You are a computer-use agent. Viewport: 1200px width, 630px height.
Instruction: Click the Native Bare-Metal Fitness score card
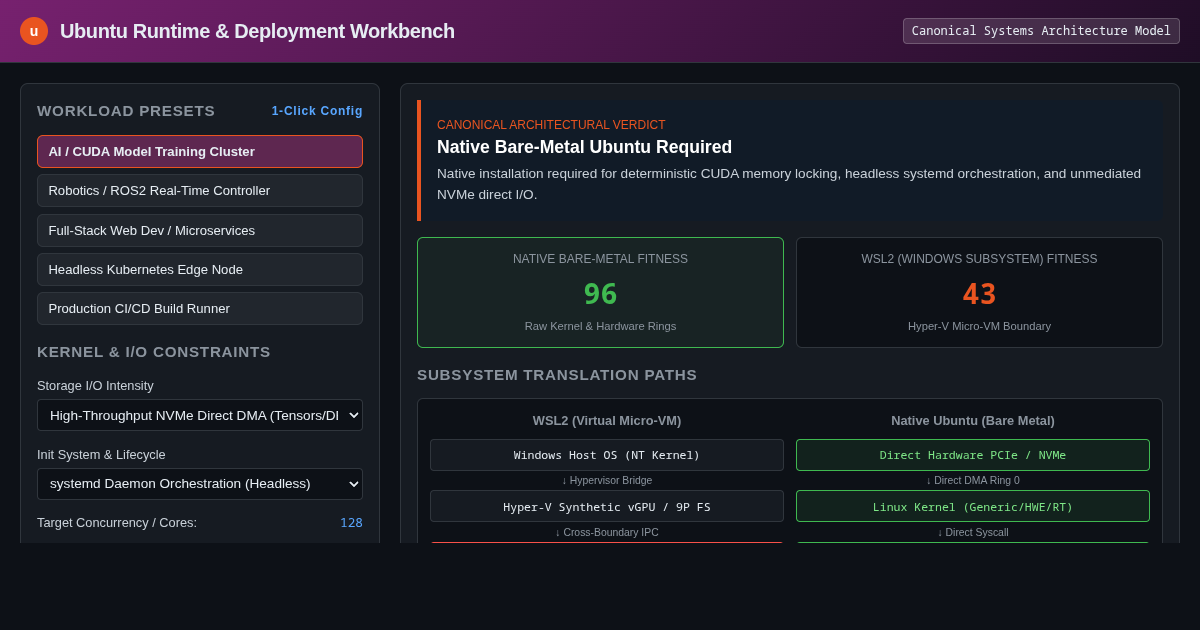point(600,292)
